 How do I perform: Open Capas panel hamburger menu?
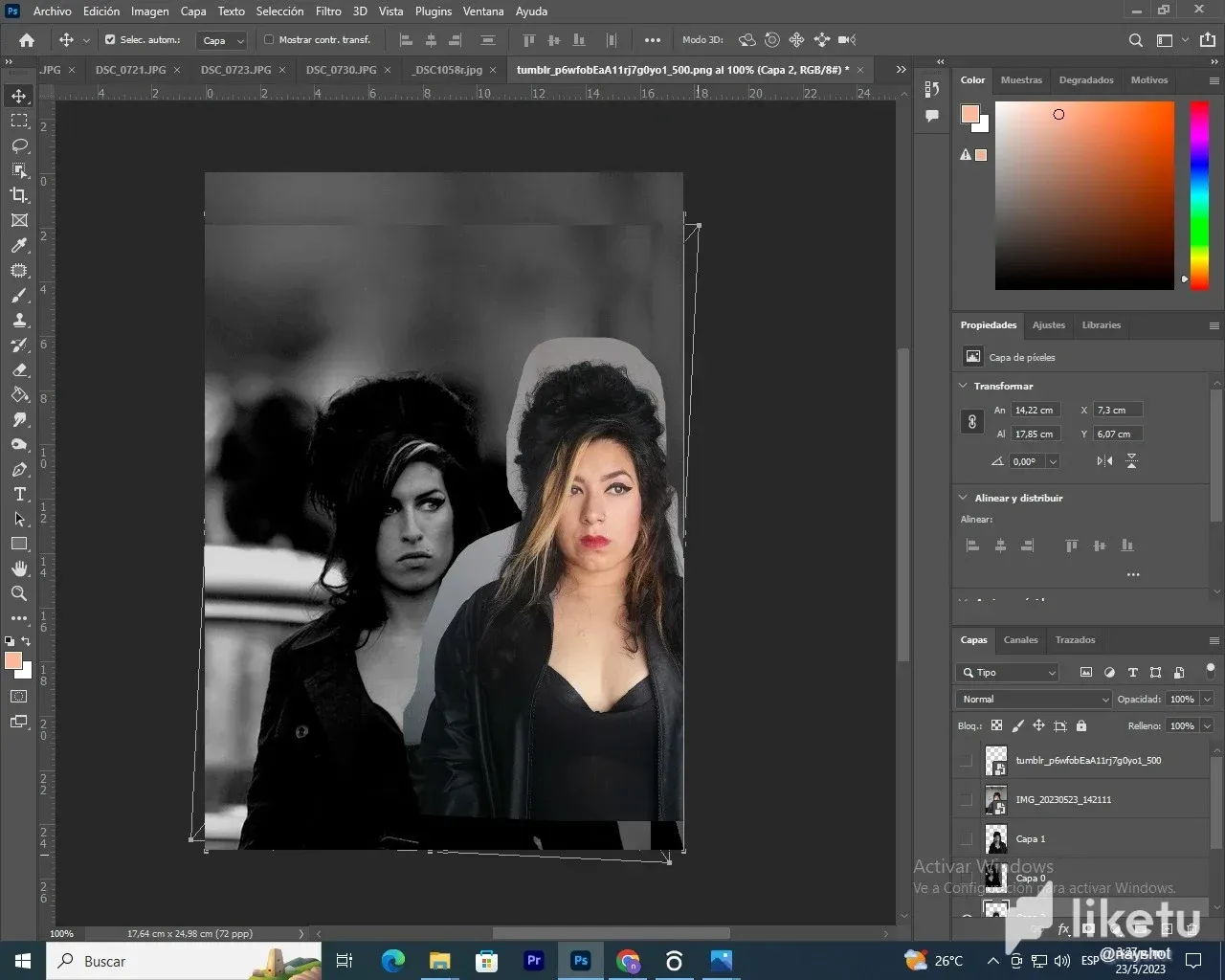tap(1214, 640)
